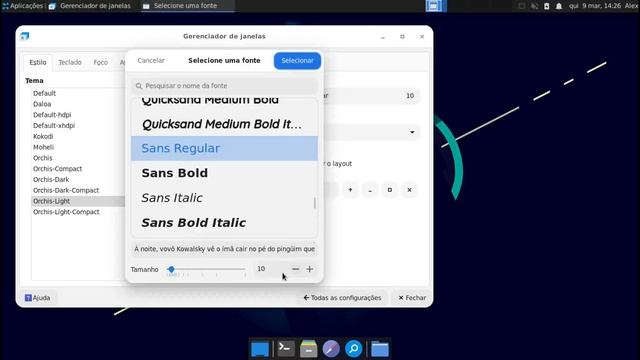This screenshot has height=360, width=640.
Task: Click the Alex user menu
Action: (631, 6)
